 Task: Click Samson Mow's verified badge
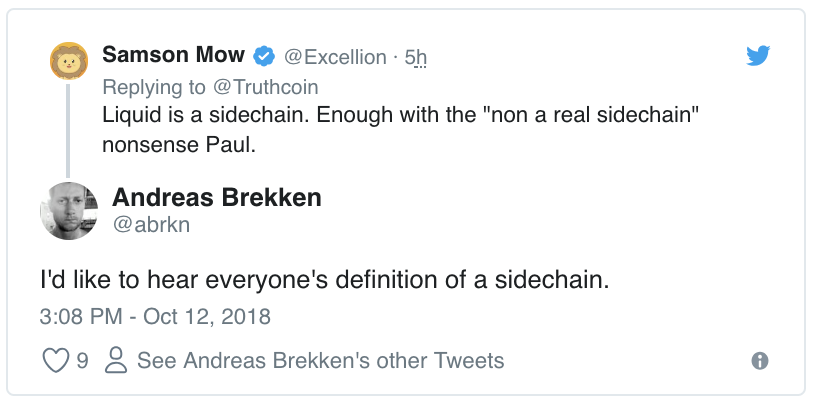pos(267,56)
